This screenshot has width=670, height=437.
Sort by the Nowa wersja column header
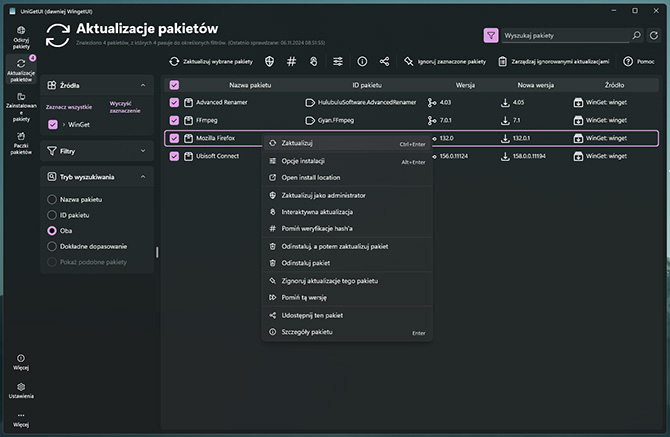tap(535, 85)
